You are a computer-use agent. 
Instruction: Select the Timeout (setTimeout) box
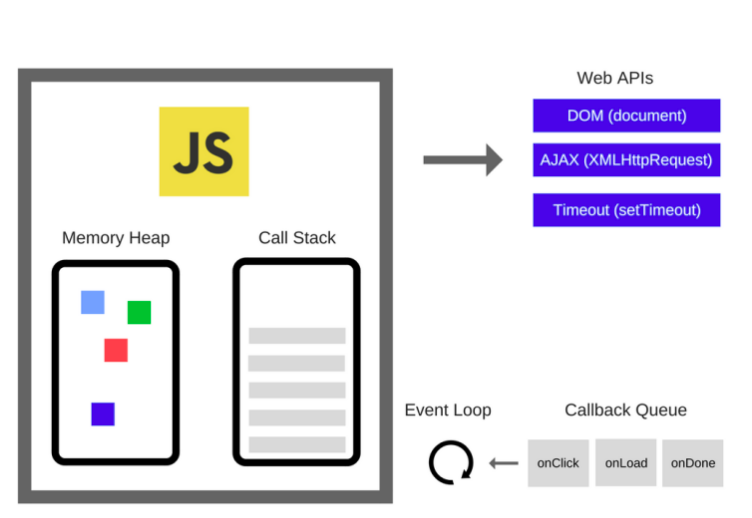[x=626, y=210]
